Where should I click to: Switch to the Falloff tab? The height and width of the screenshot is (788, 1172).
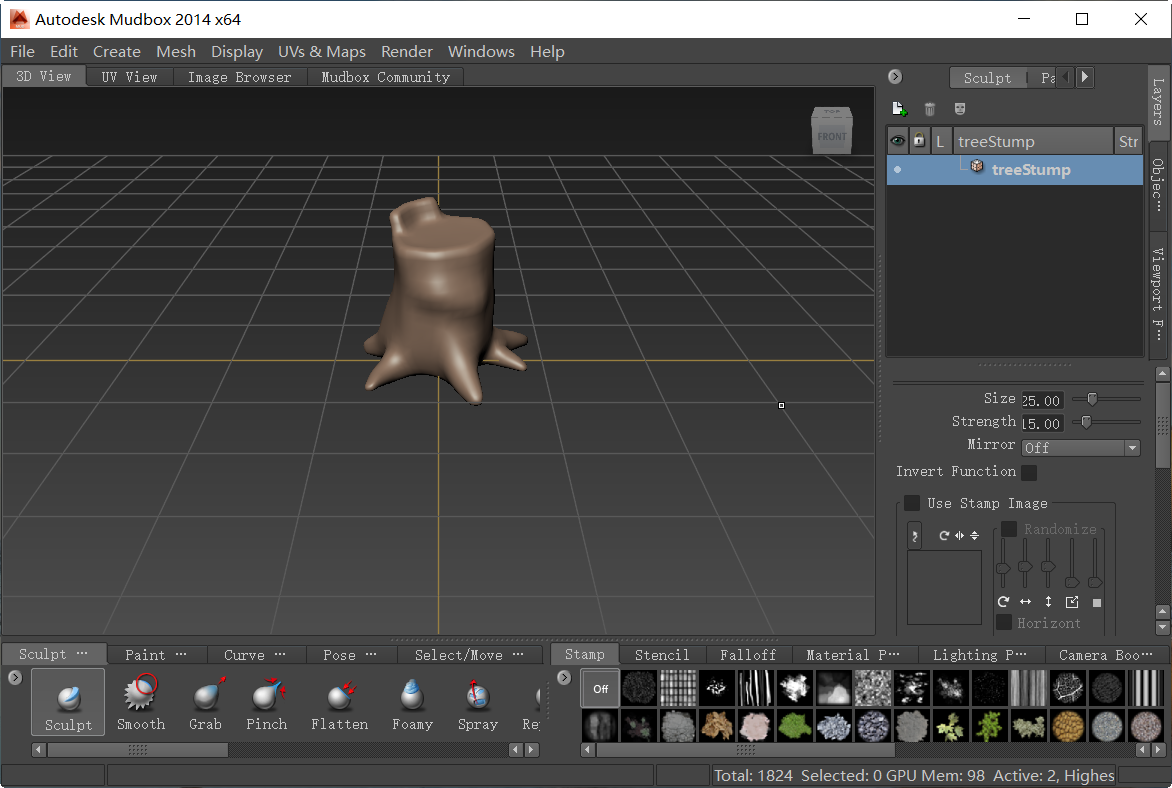click(747, 655)
